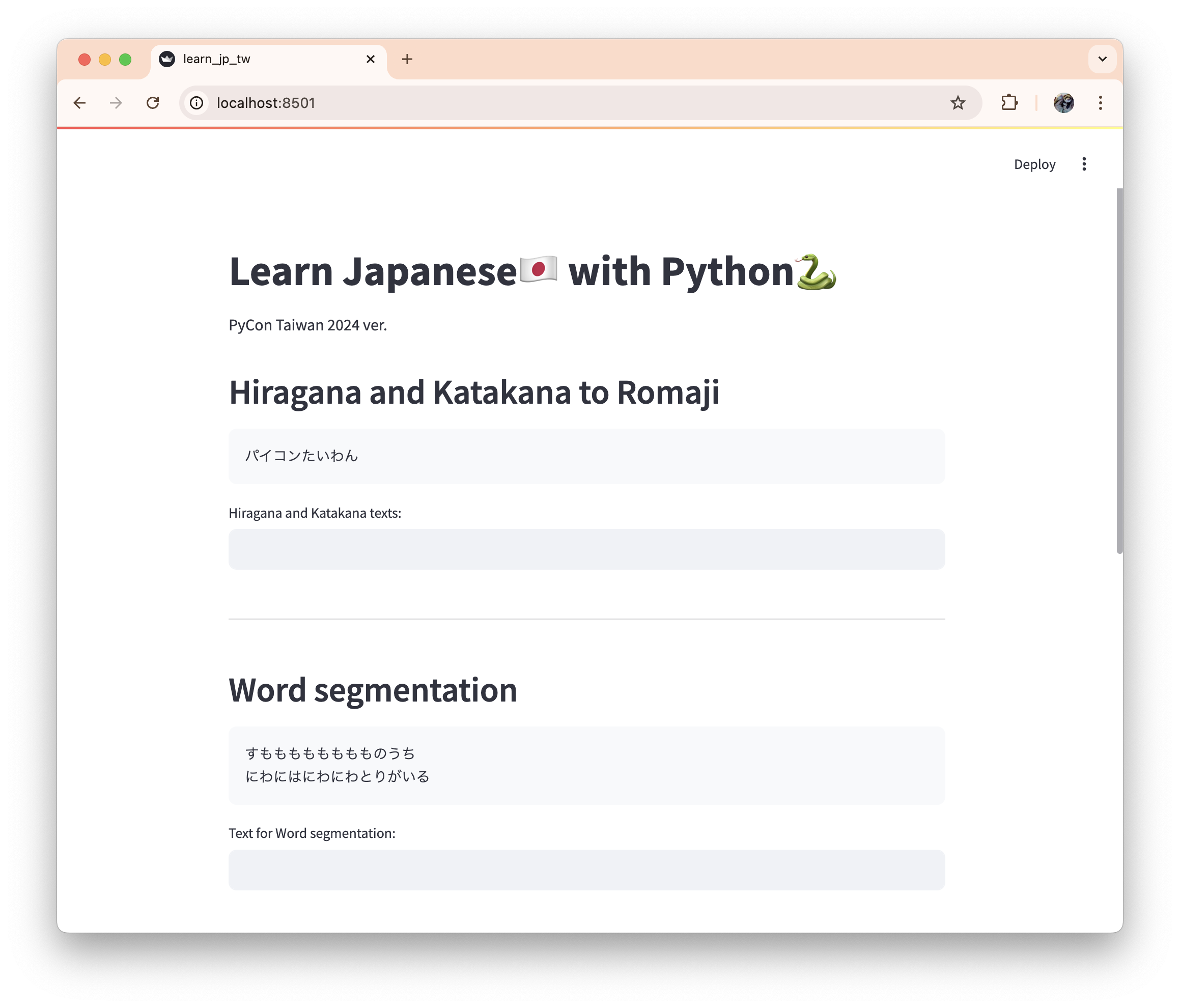This screenshot has height=1008, width=1180.
Task: Open a new browser tab
Action: pos(407,59)
